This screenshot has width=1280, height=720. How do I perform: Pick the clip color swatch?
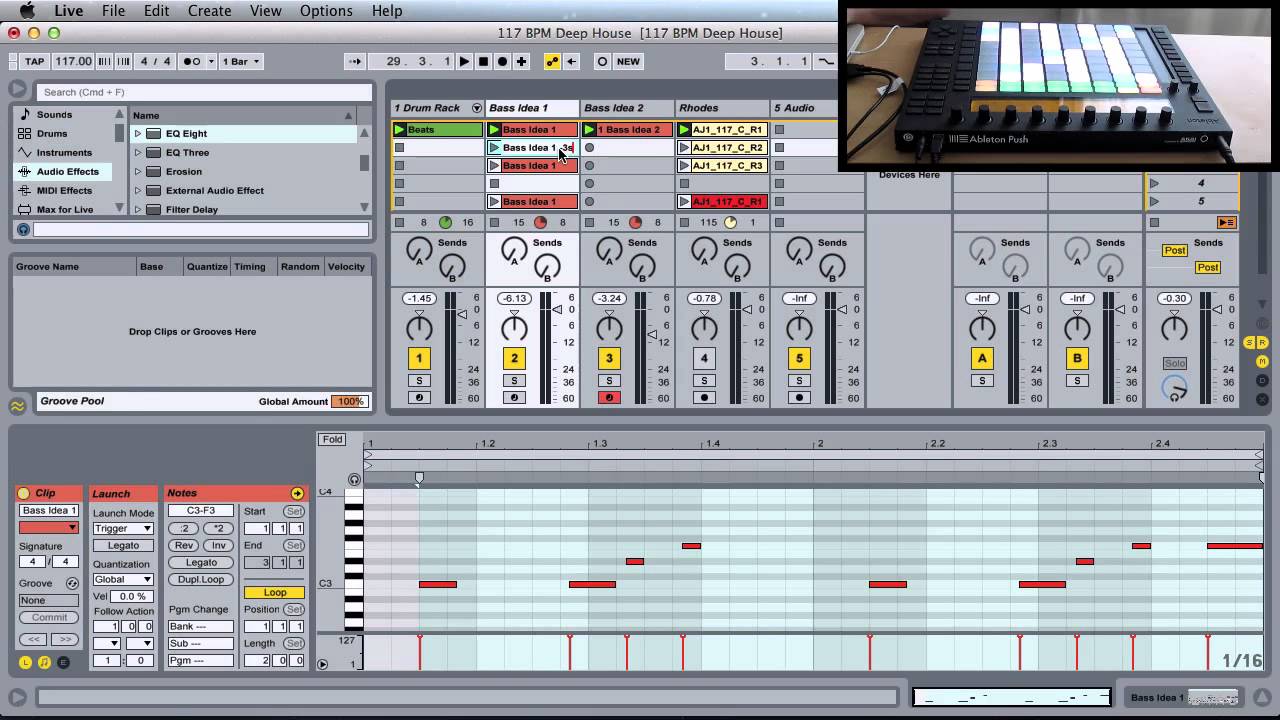(x=48, y=527)
